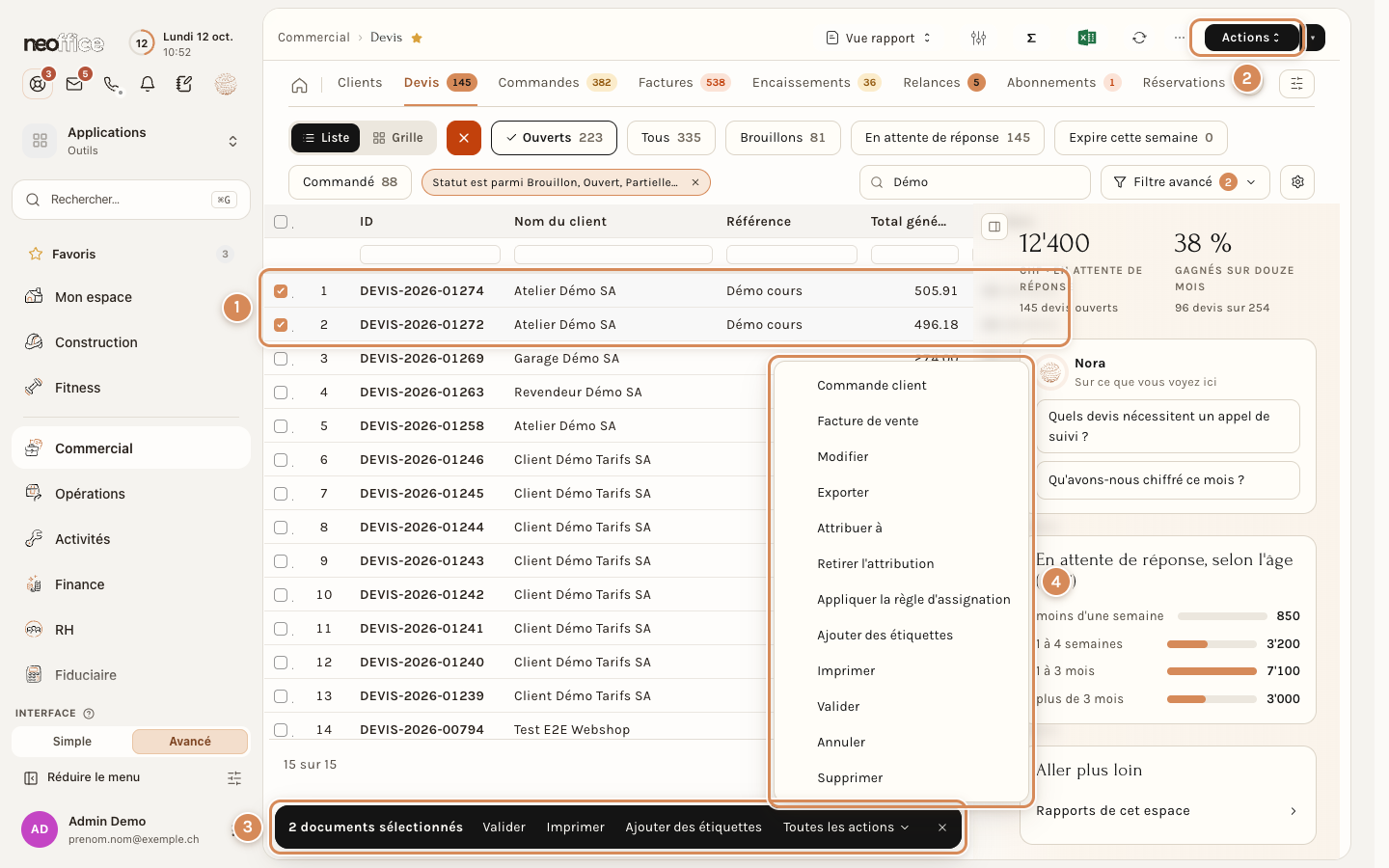
Task: Clear filters with the red X button
Action: point(463,138)
